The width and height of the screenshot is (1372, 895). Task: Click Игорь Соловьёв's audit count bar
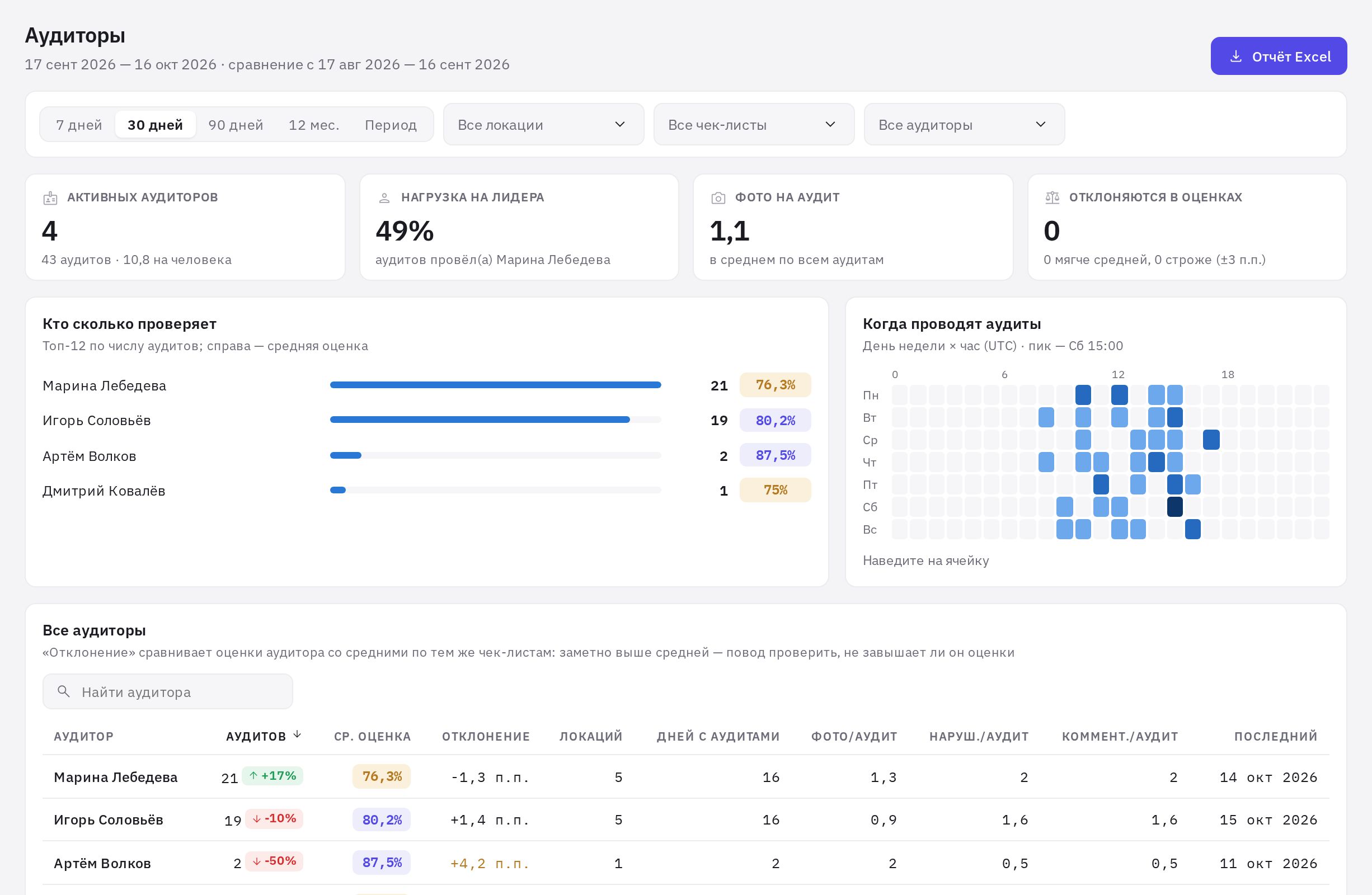(480, 420)
